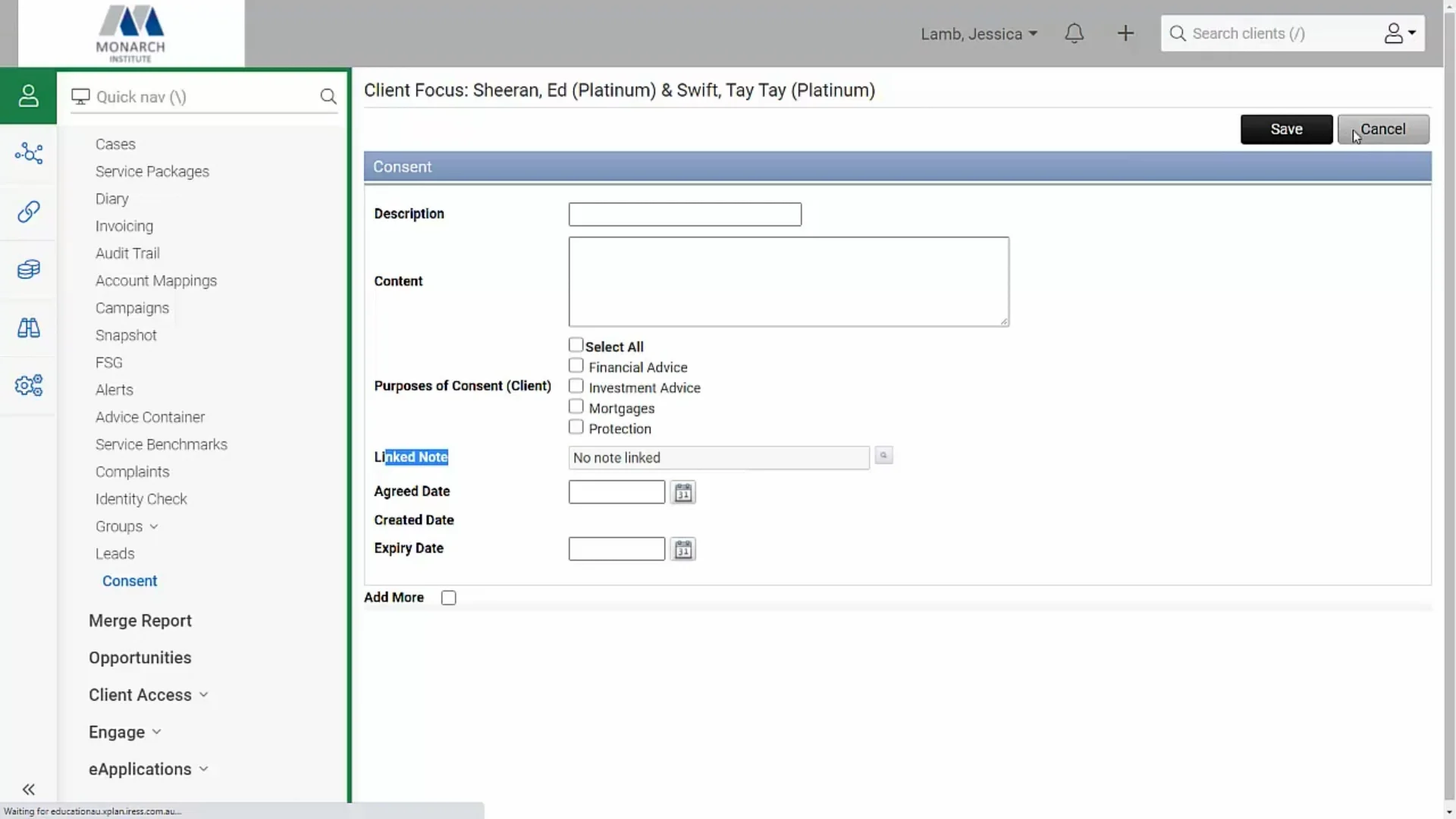Open the Lamb, Jessica dropdown

click(978, 34)
